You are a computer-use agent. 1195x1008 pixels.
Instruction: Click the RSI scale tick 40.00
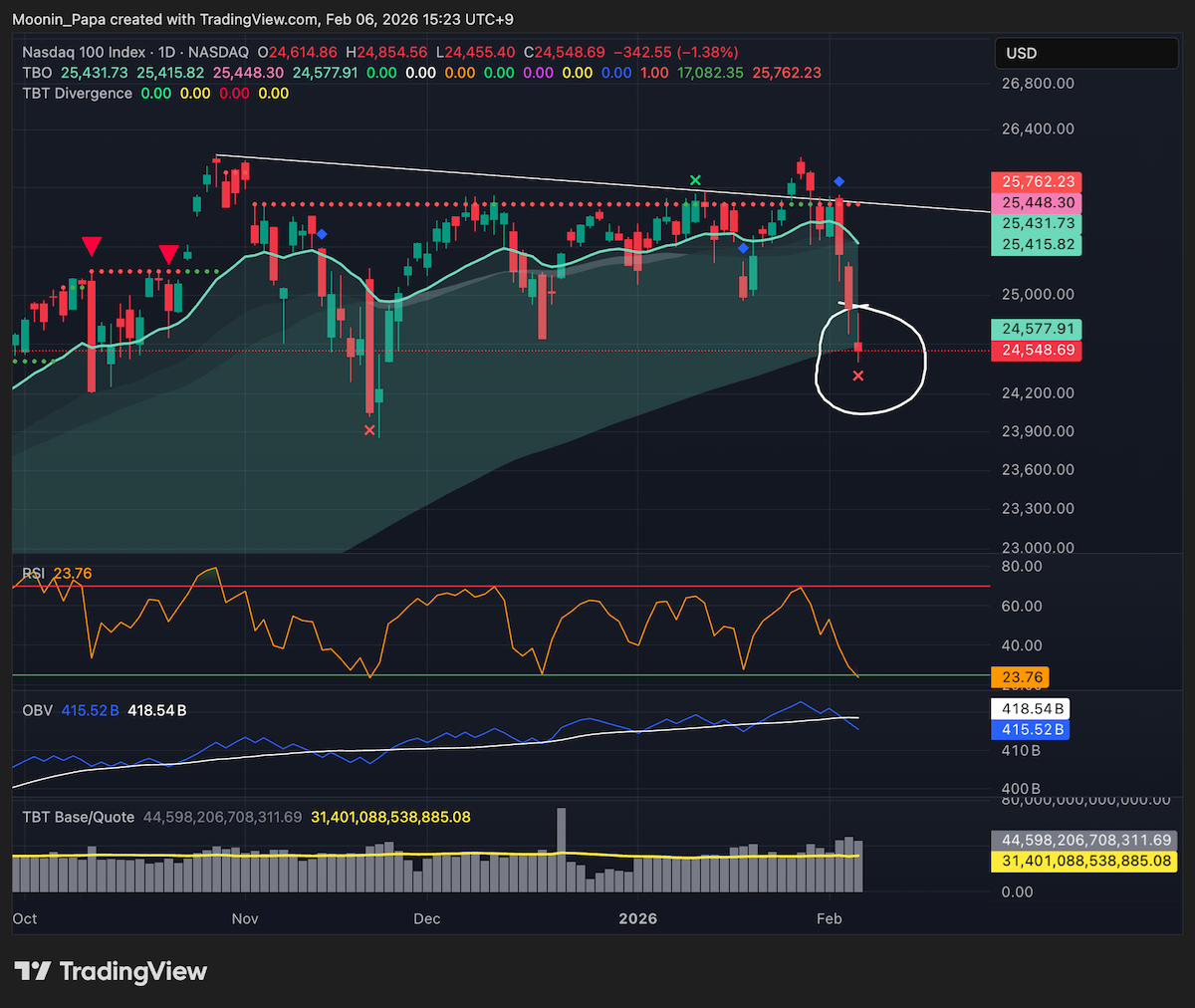tap(1021, 646)
